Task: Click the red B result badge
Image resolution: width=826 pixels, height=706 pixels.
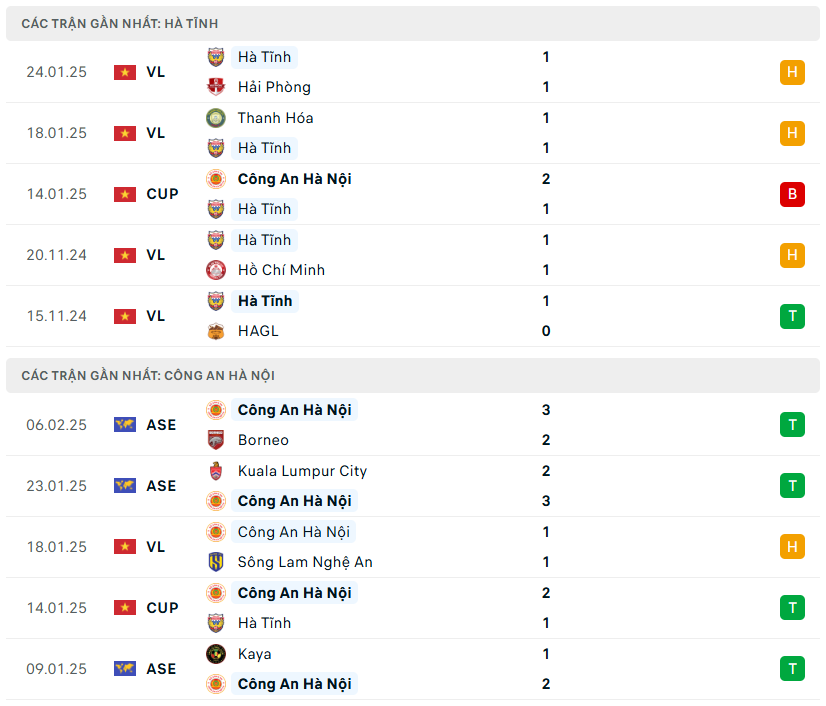Action: tap(792, 194)
